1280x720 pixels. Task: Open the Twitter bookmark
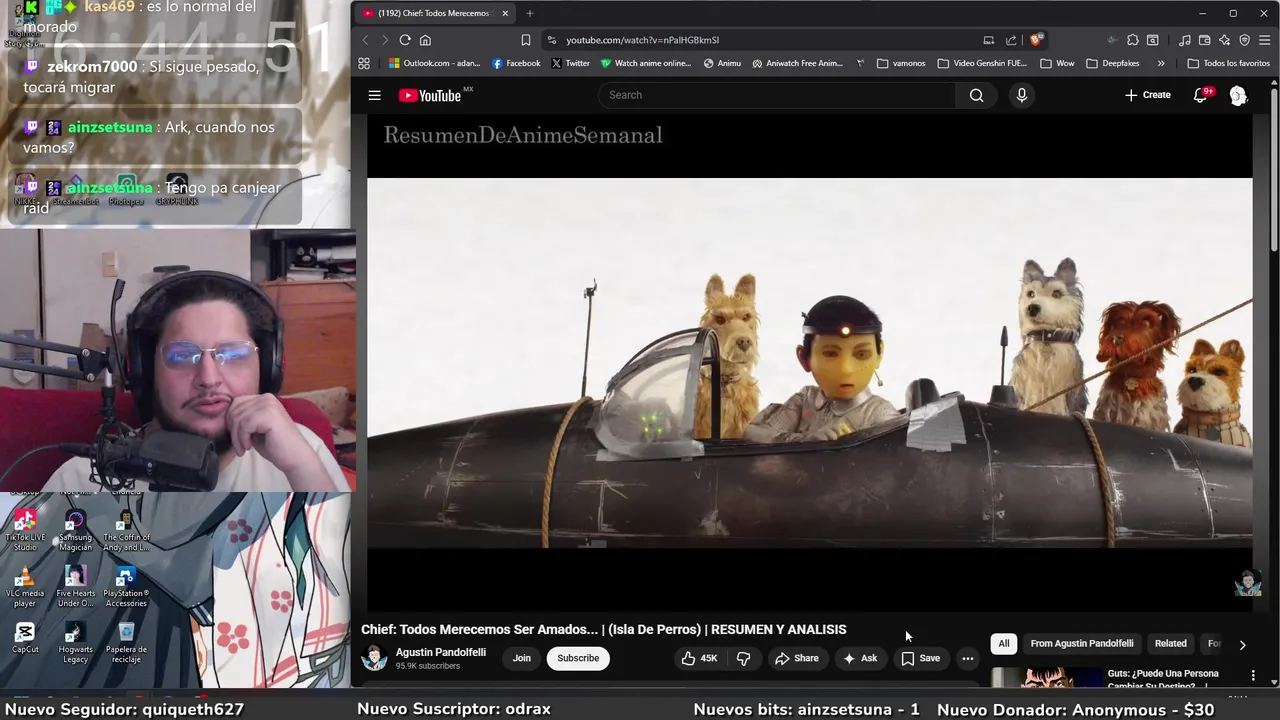click(x=570, y=63)
